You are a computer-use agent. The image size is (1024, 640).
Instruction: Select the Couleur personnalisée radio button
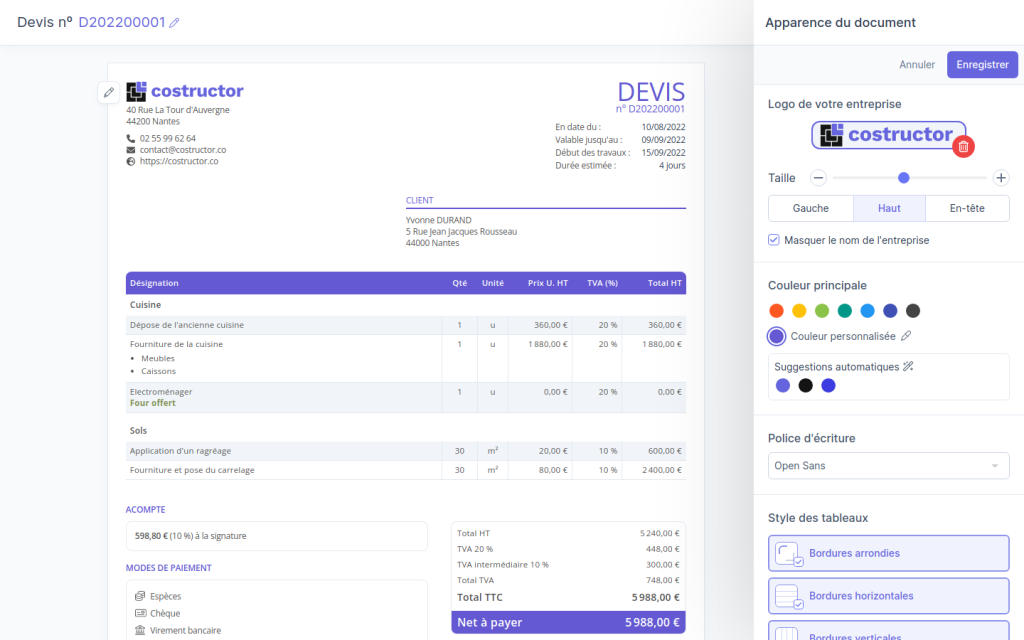pos(776,336)
